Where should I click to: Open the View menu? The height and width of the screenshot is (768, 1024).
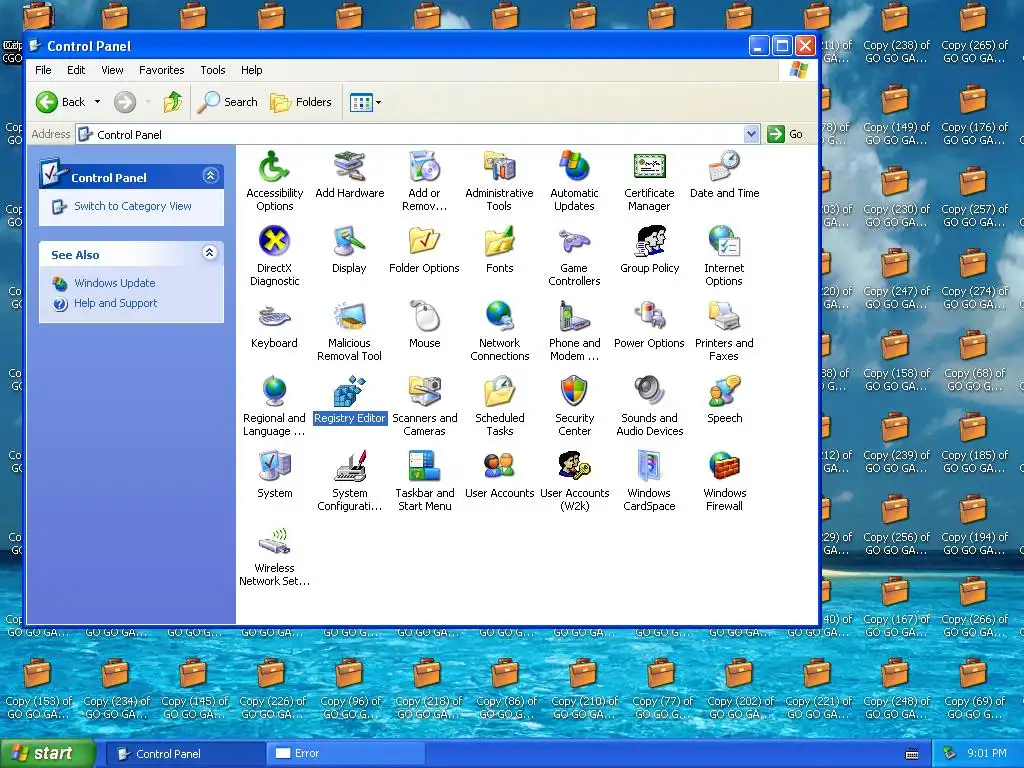[112, 70]
